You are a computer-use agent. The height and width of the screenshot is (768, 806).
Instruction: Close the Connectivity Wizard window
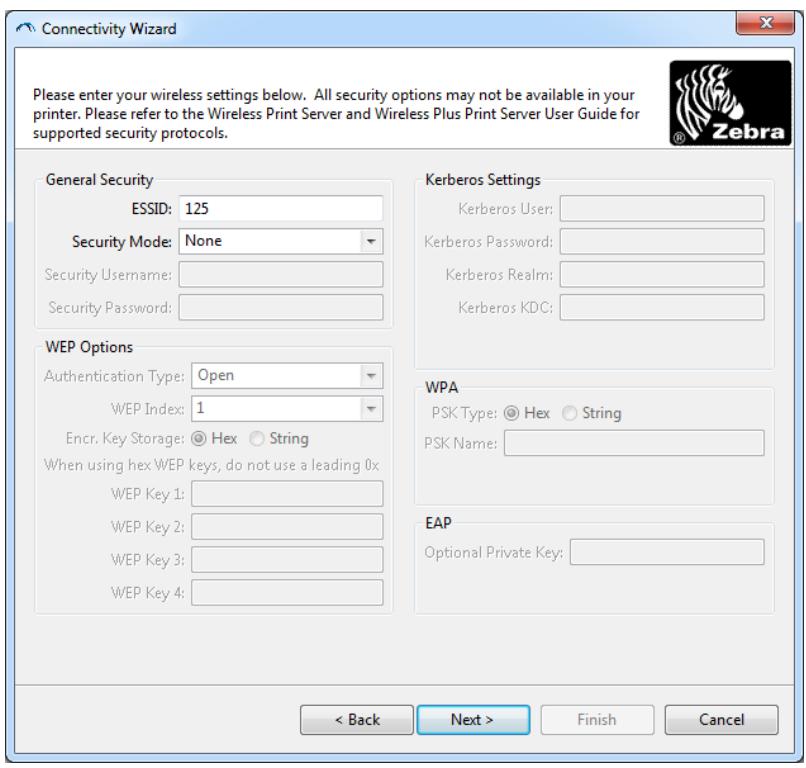(x=765, y=23)
